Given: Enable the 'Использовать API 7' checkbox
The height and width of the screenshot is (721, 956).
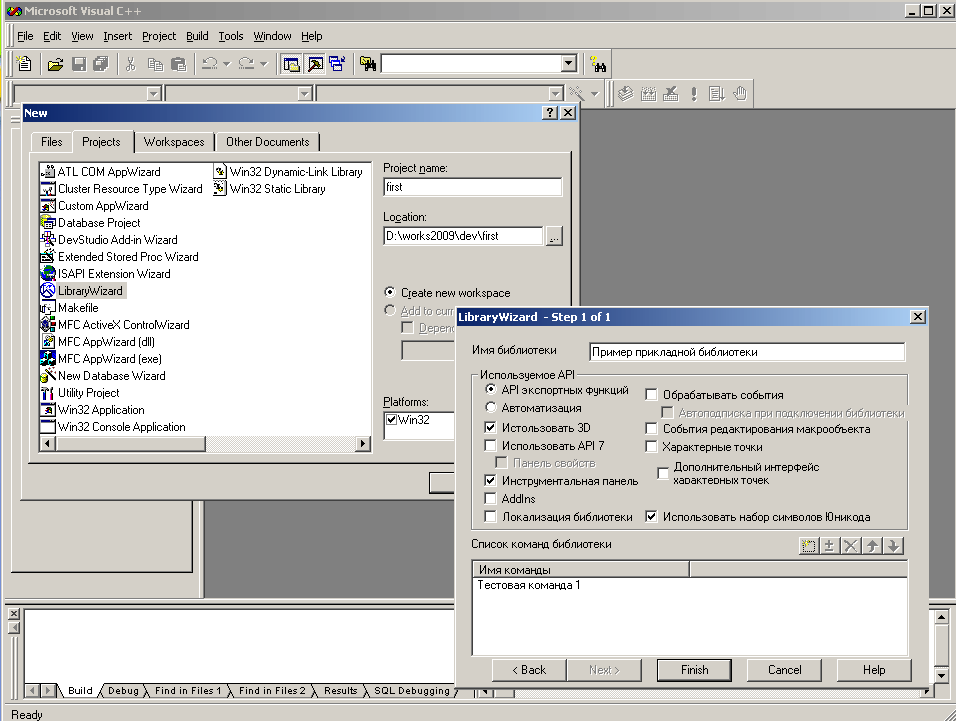Looking at the screenshot, I should 491,446.
